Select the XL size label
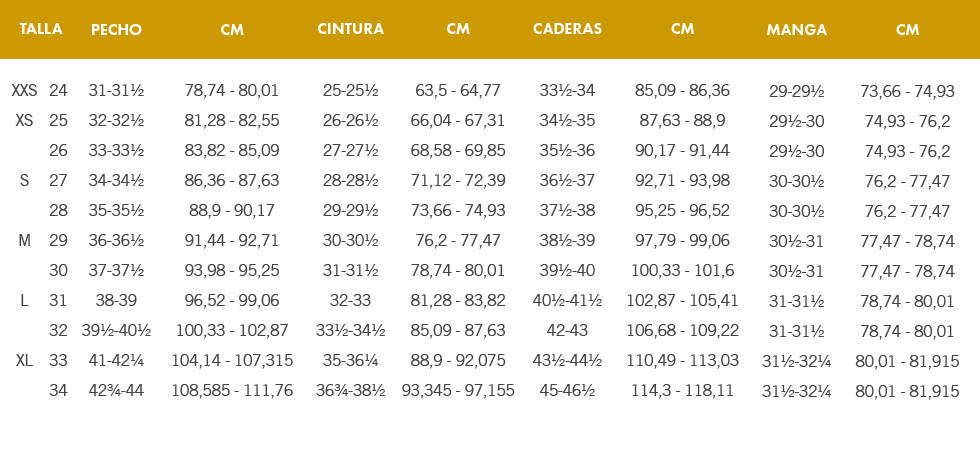980x450 pixels. 24,361
